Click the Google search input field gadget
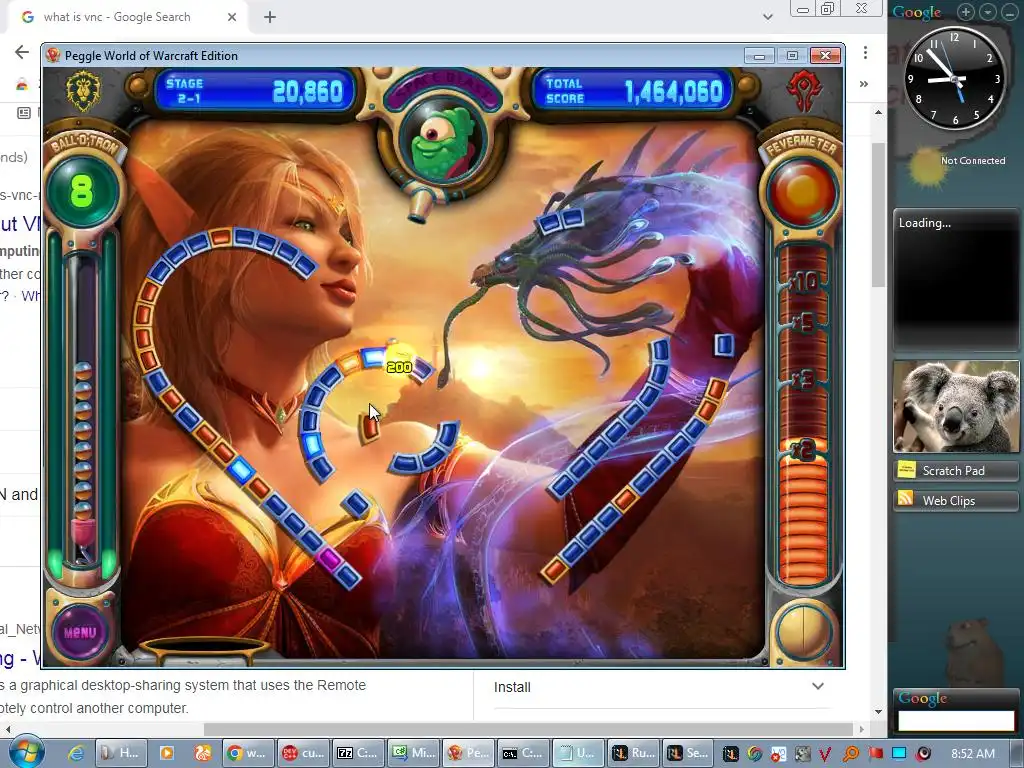 pyautogui.click(x=956, y=720)
